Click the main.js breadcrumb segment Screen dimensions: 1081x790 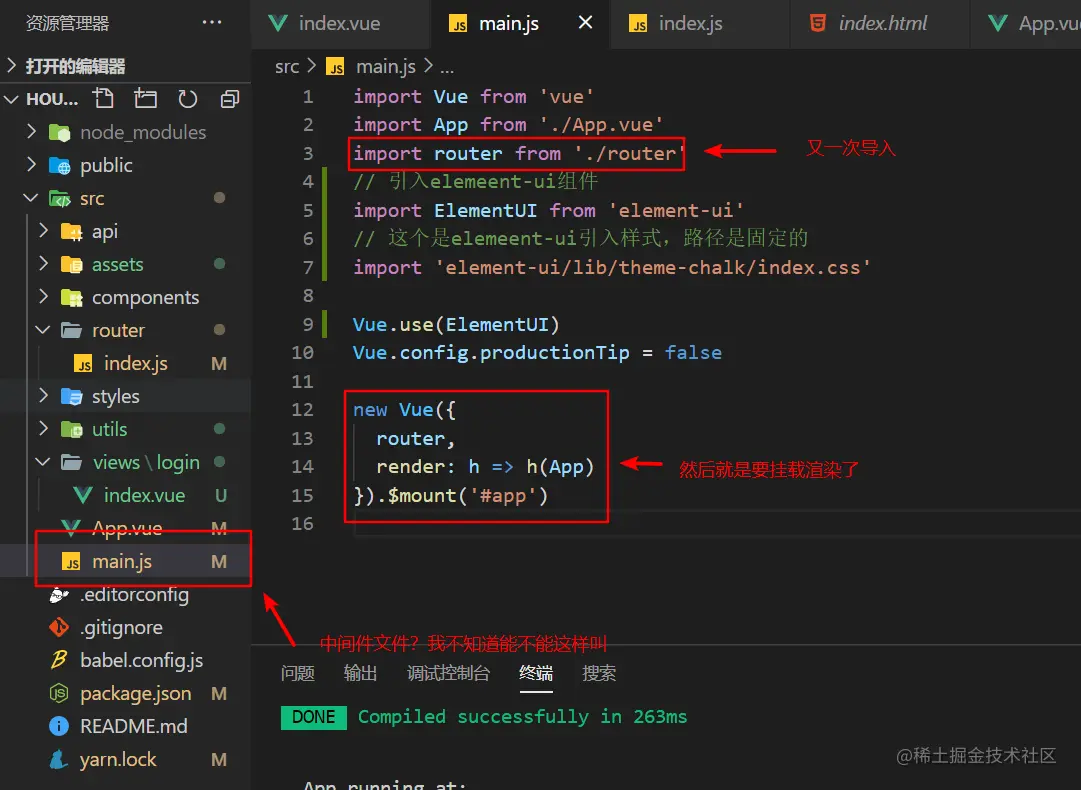385,67
